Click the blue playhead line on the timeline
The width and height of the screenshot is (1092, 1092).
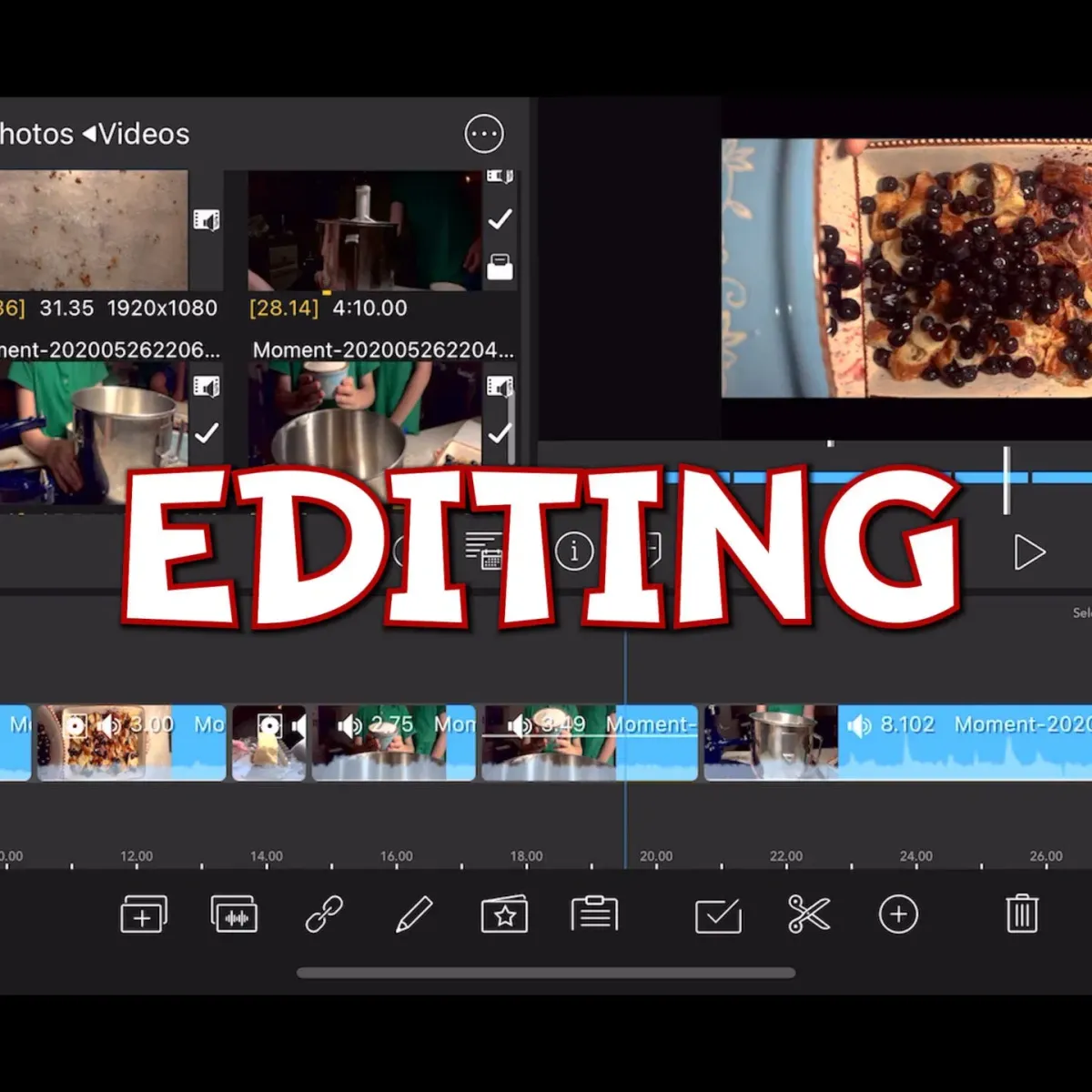(625, 751)
